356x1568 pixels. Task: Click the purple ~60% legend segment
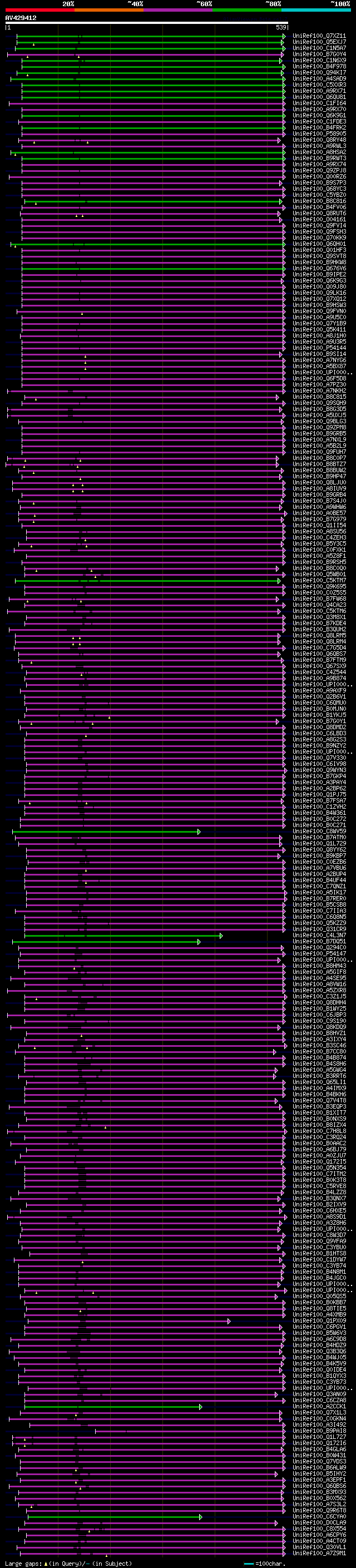click(179, 10)
